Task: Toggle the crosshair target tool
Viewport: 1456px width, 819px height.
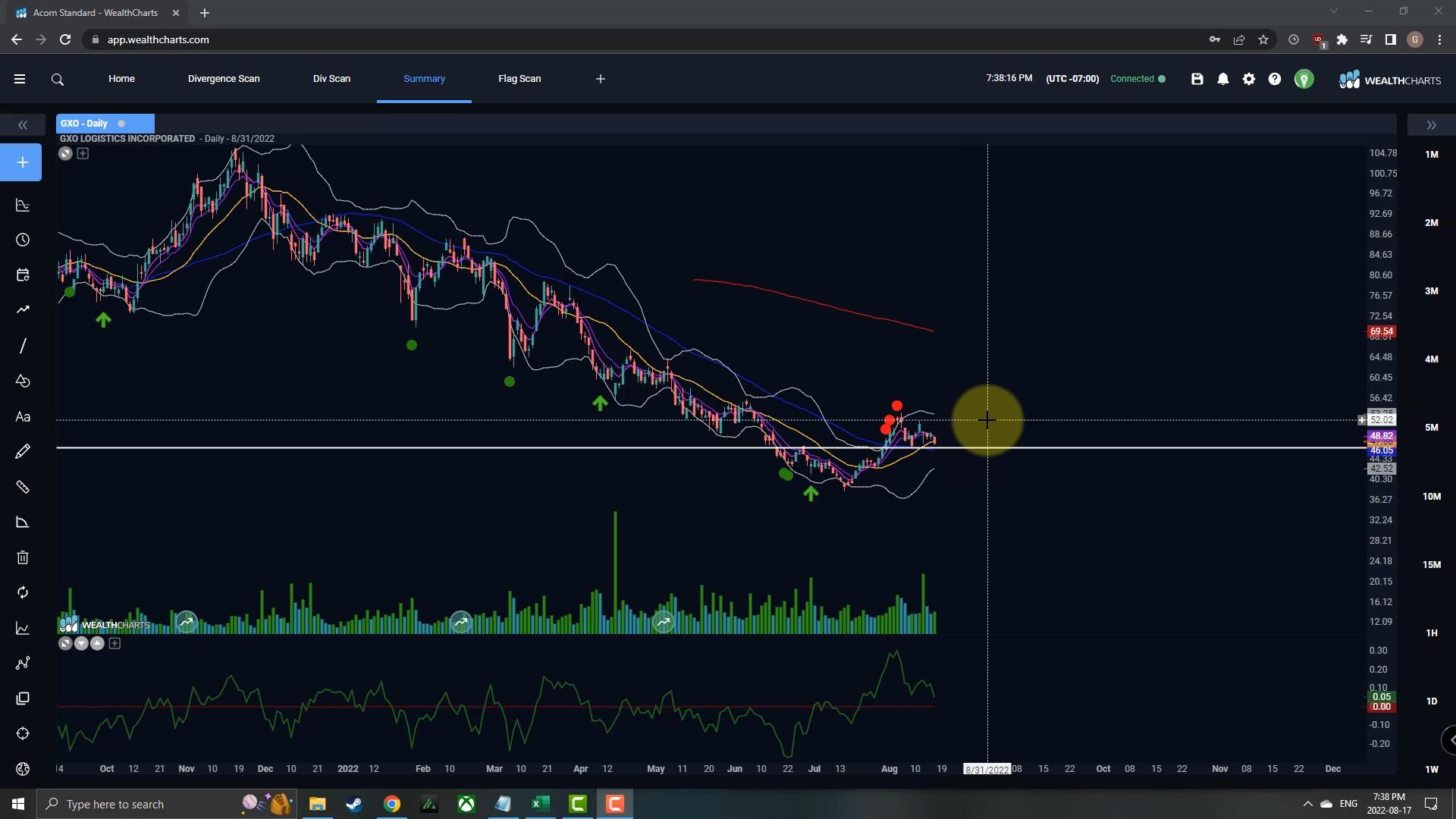Action: pos(23,733)
